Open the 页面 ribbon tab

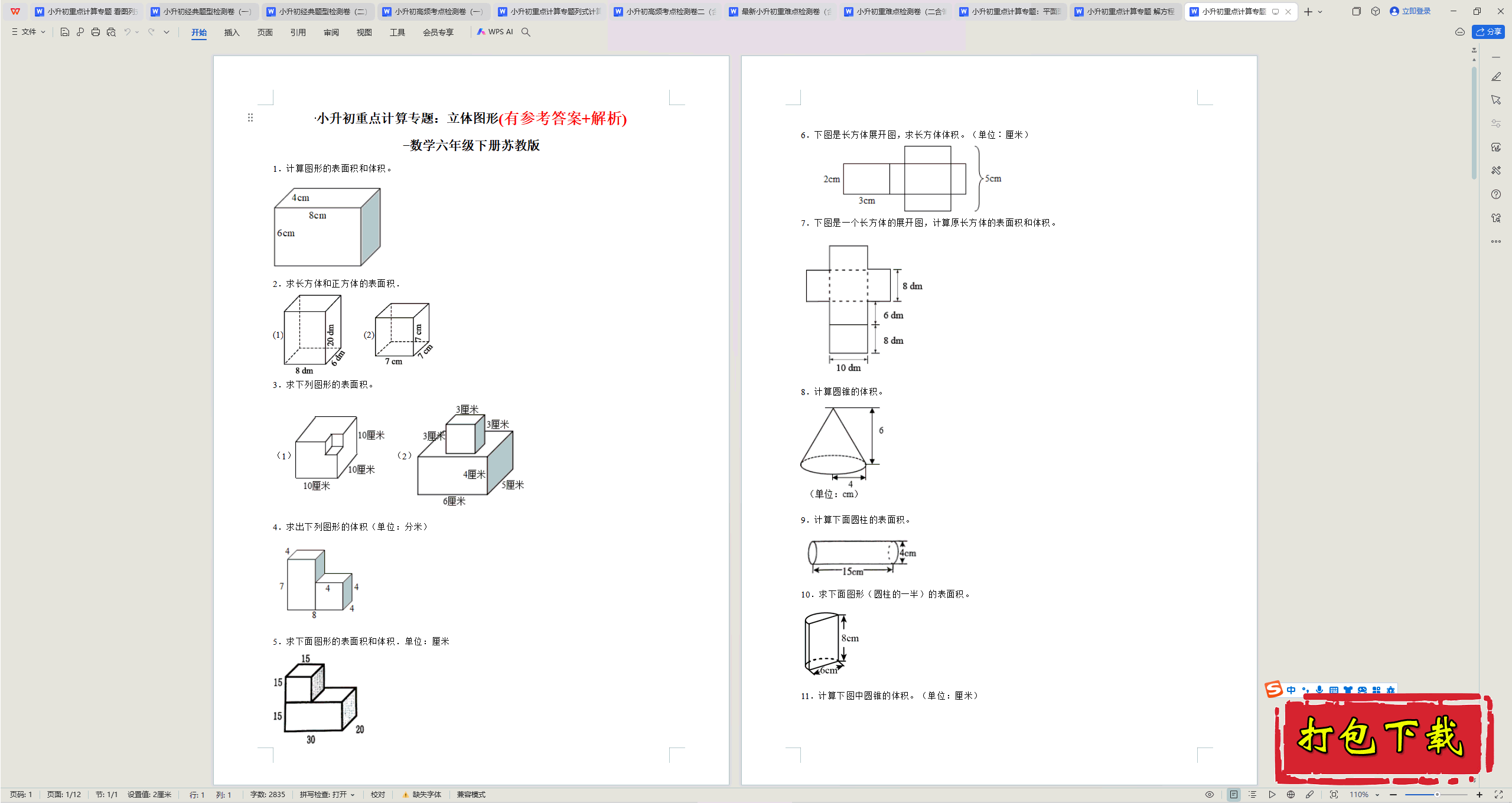point(265,32)
